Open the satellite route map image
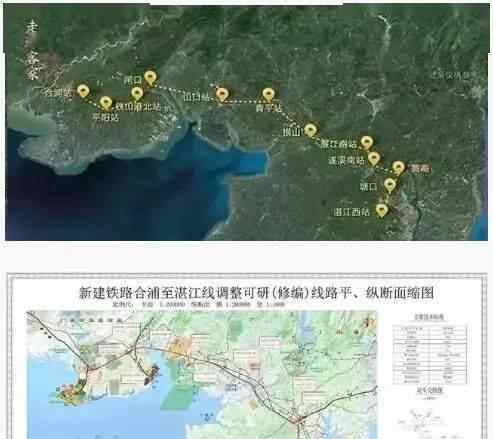Image resolution: width=493 pixels, height=439 pixels. click(246, 122)
